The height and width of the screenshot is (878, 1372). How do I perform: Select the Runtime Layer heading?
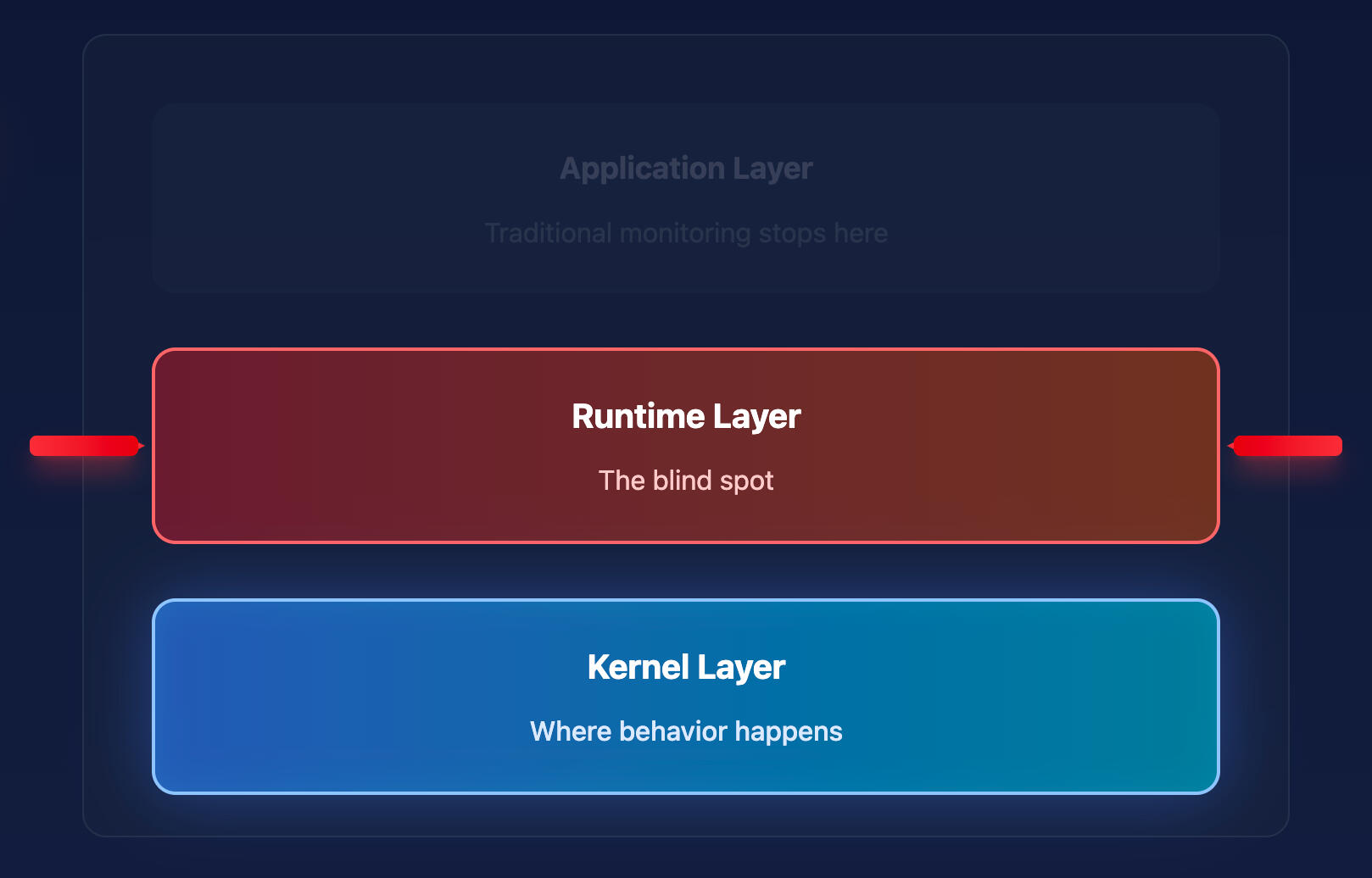(x=686, y=417)
